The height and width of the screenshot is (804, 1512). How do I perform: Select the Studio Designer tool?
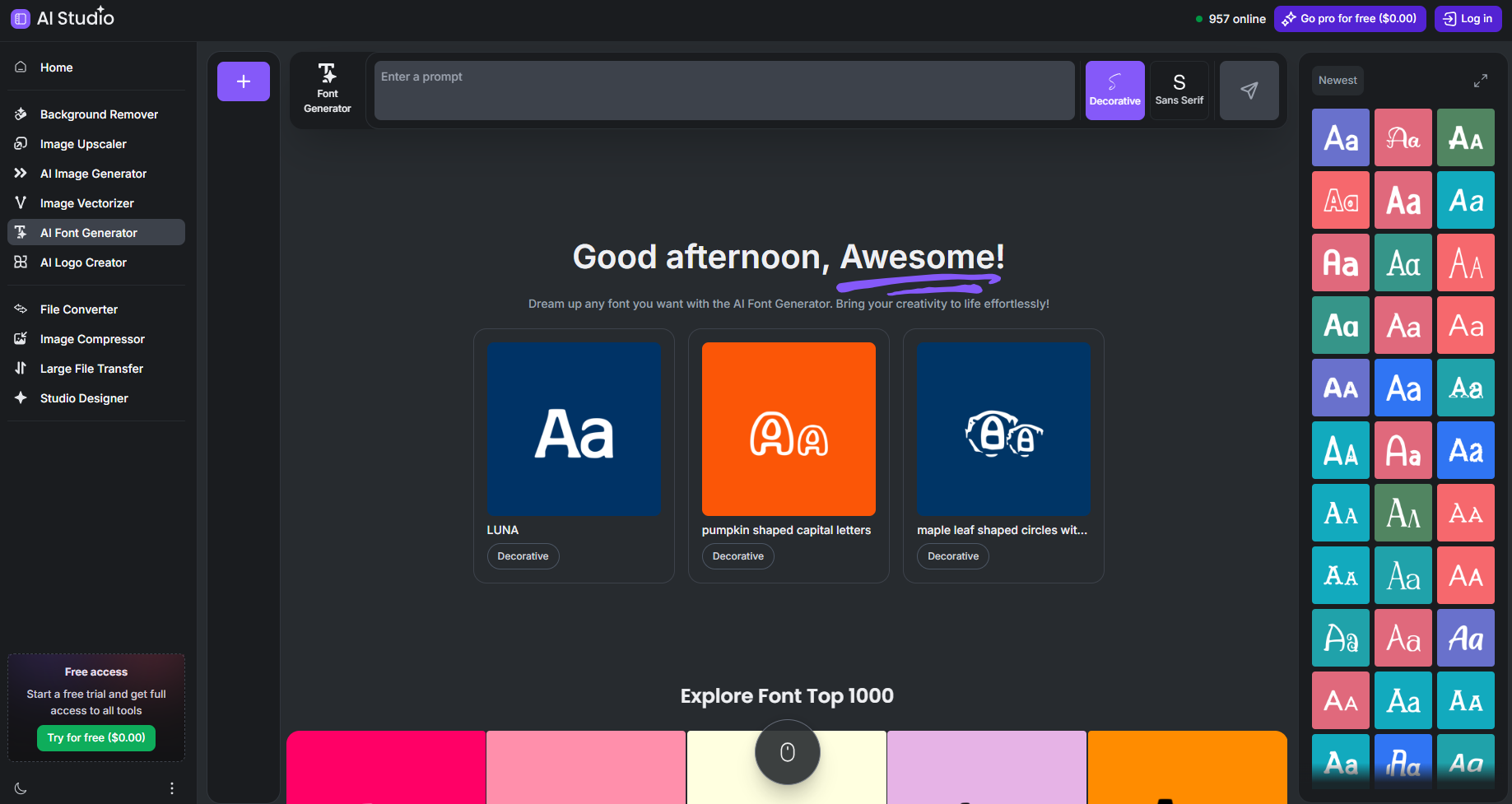(84, 397)
